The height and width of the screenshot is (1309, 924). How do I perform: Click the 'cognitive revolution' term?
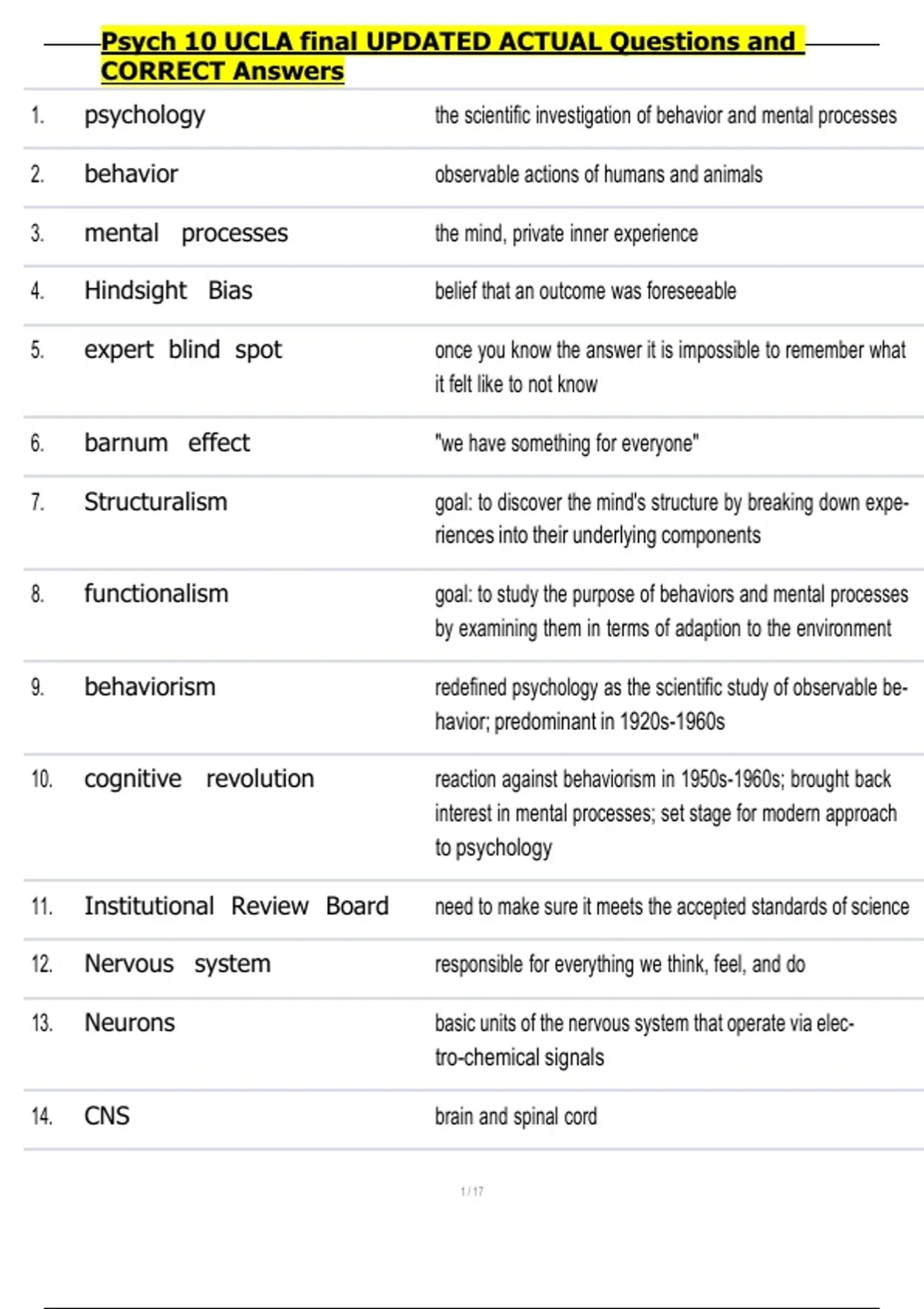coord(199,779)
